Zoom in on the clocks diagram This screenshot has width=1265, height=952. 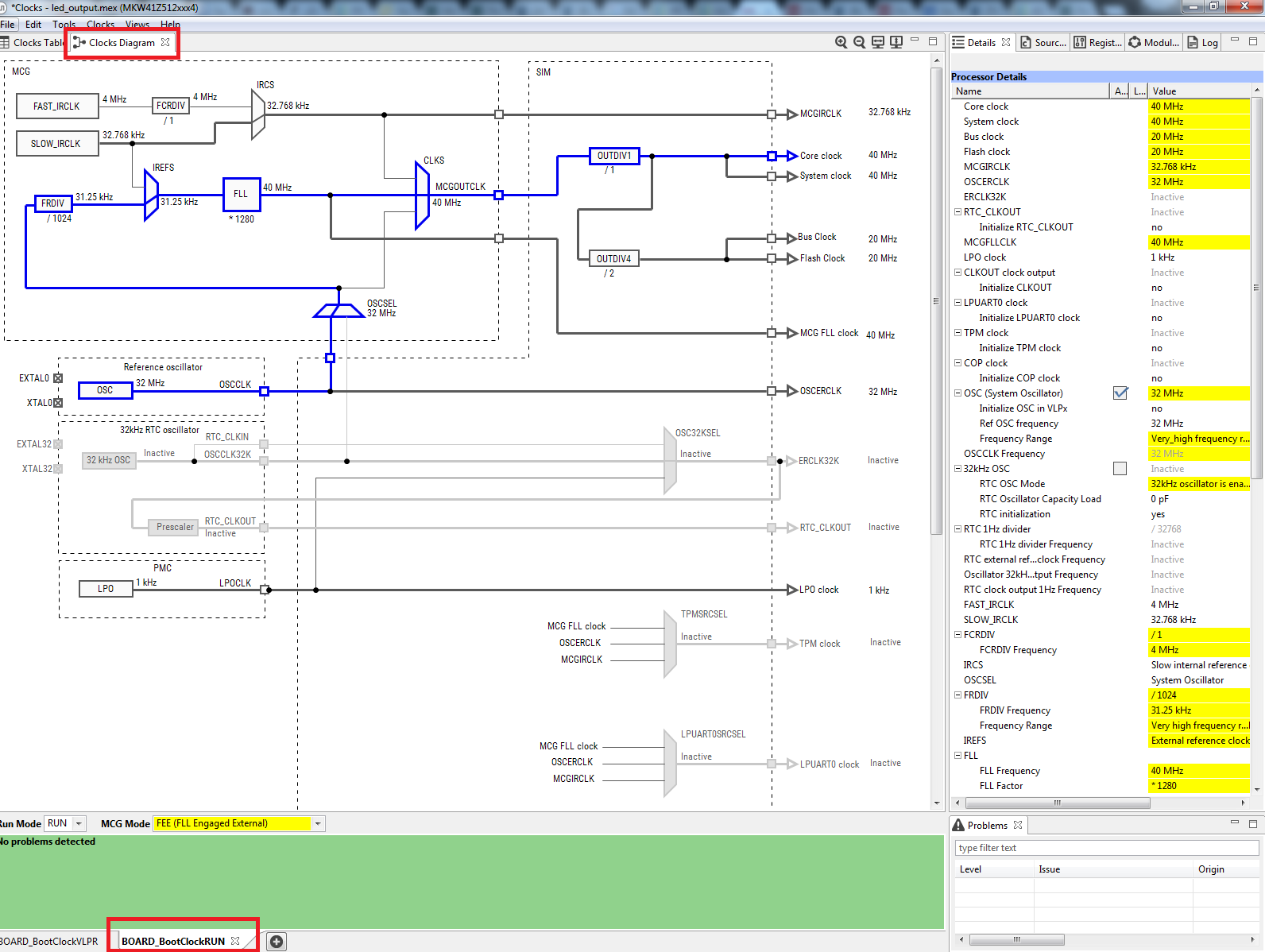(x=841, y=42)
